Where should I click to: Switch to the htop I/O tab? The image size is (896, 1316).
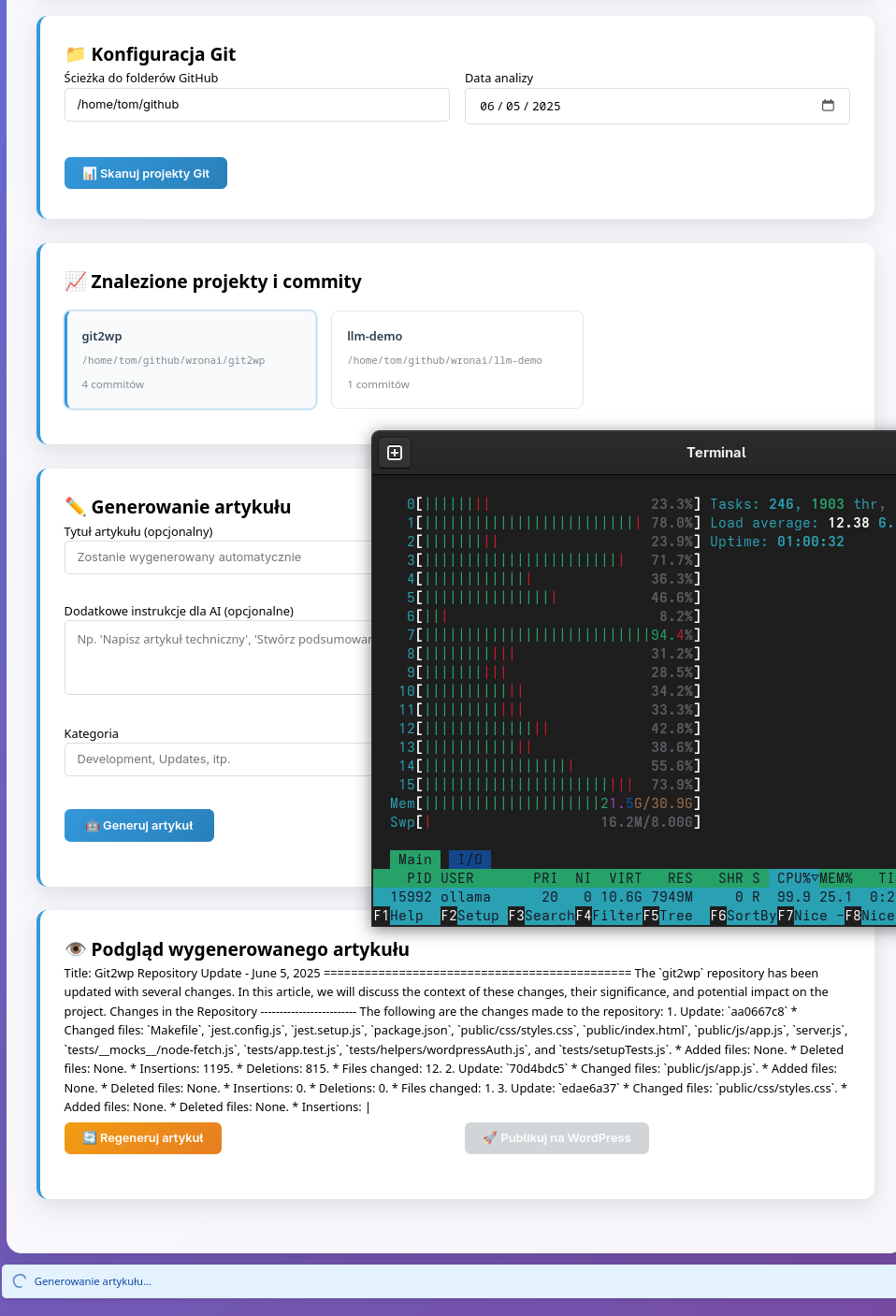[470, 860]
